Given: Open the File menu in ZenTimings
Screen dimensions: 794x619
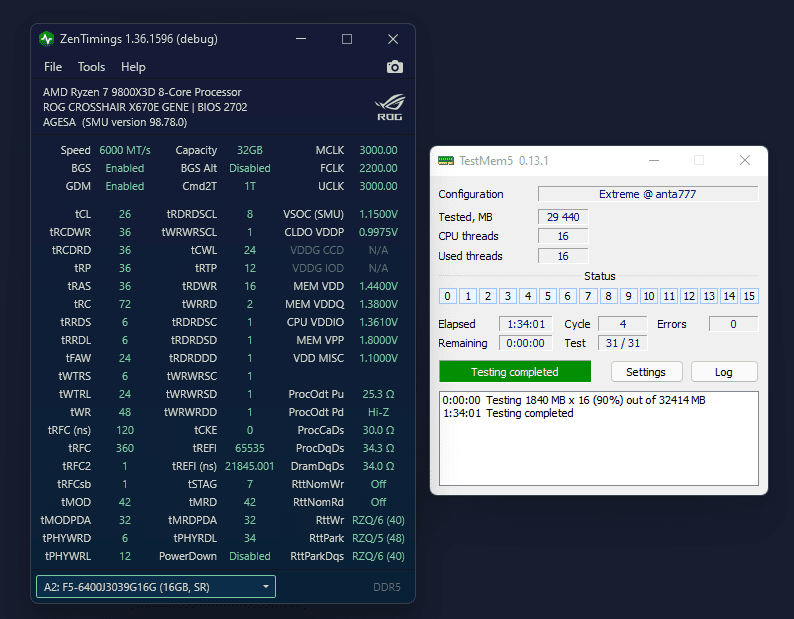Looking at the screenshot, I should pos(53,67).
